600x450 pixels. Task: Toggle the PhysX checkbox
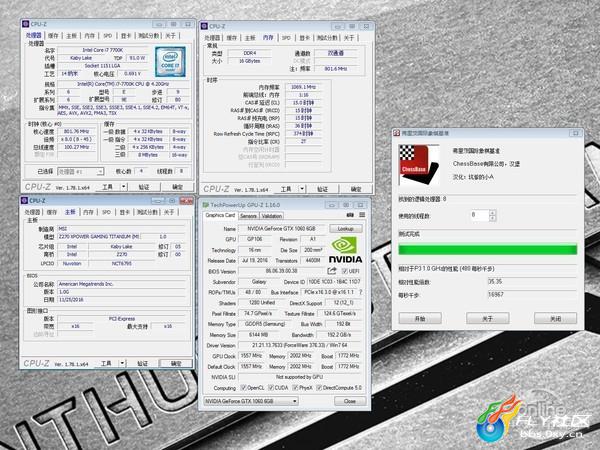coord(295,388)
